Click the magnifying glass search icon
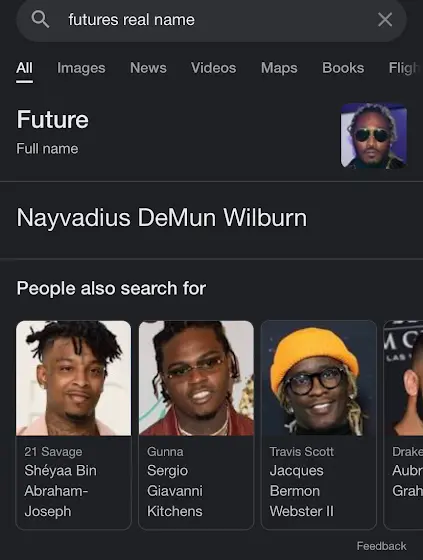The height and width of the screenshot is (560, 423). [x=40, y=19]
